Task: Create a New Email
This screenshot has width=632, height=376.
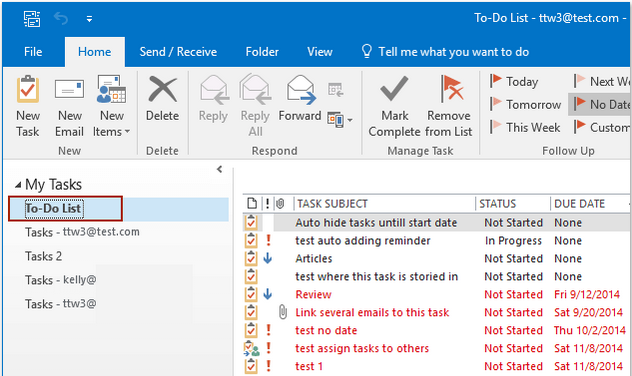Action: (x=69, y=106)
